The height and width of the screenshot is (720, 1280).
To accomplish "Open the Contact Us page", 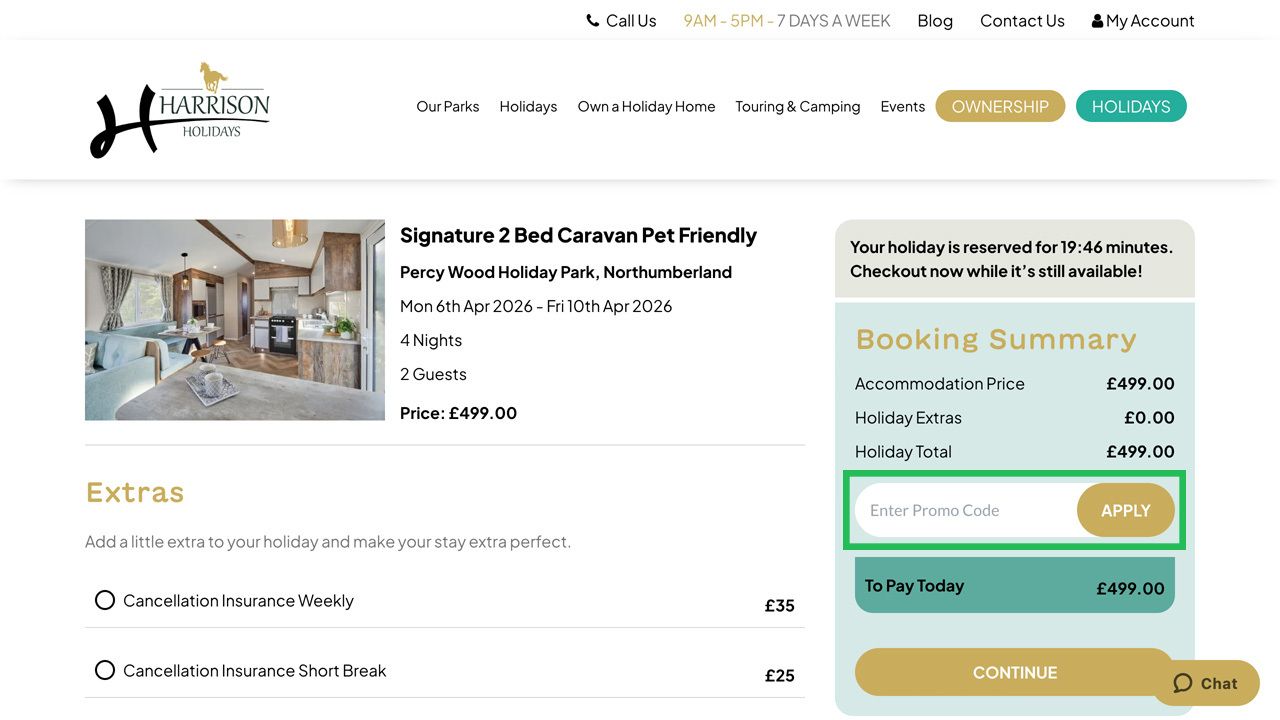I will click(1022, 20).
